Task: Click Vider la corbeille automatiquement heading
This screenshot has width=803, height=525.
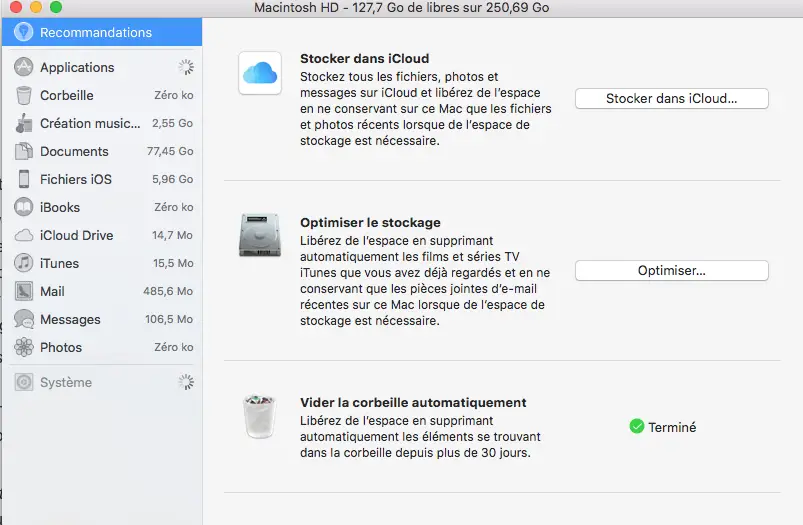Action: 413,403
